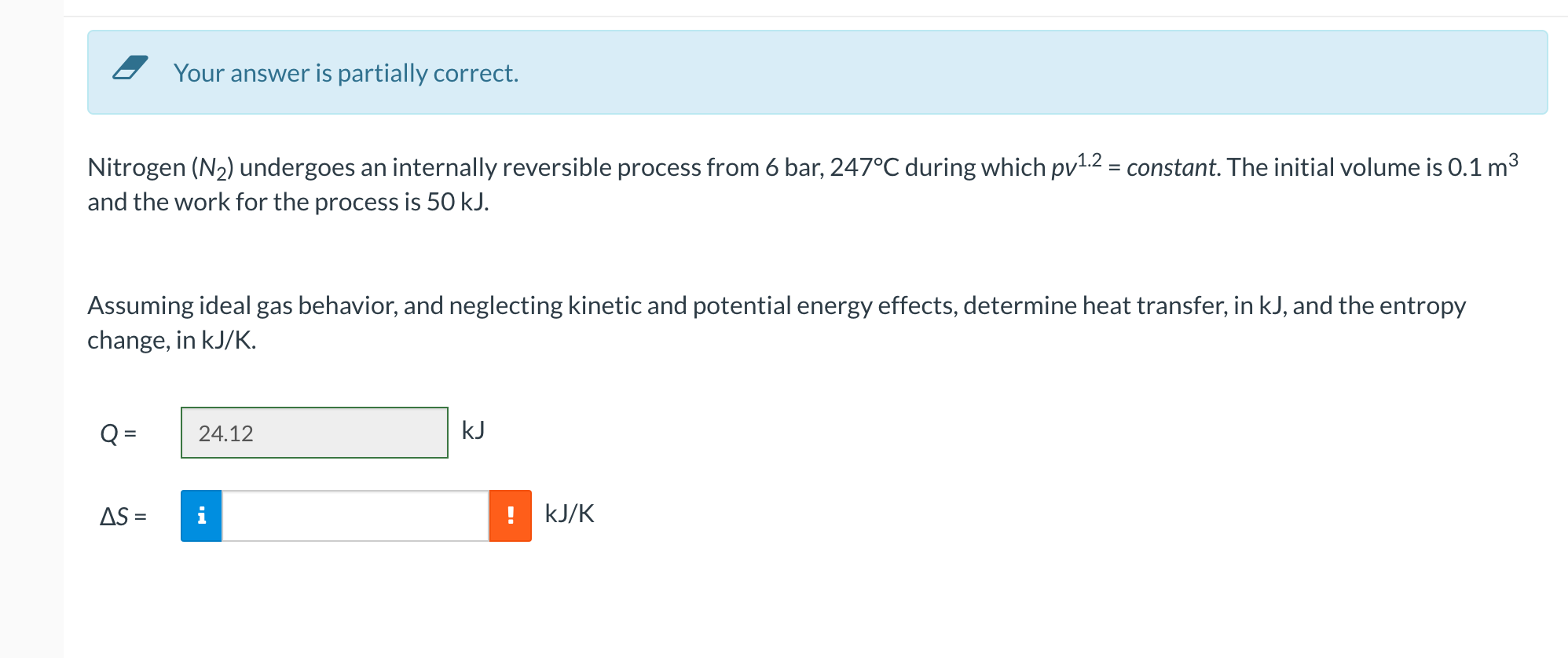
Task: Click the Q = label
Action: pyautogui.click(x=119, y=433)
